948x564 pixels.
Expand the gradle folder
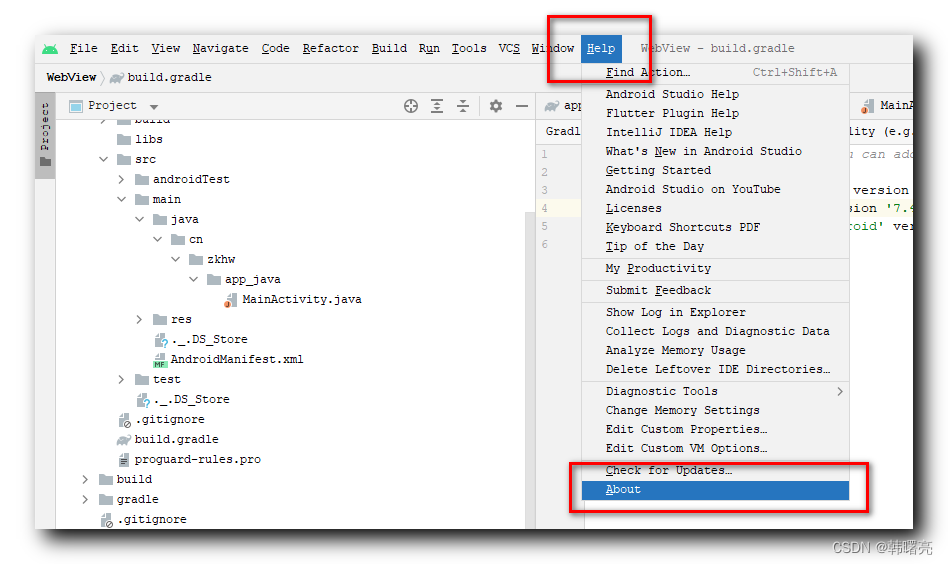85,499
